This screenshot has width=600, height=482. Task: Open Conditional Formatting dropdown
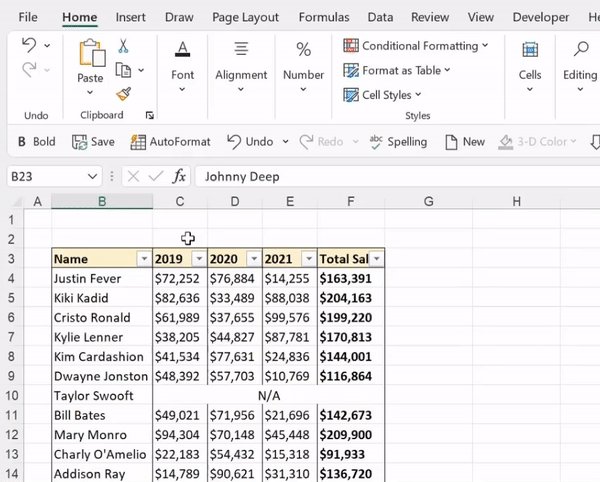pyautogui.click(x=416, y=46)
